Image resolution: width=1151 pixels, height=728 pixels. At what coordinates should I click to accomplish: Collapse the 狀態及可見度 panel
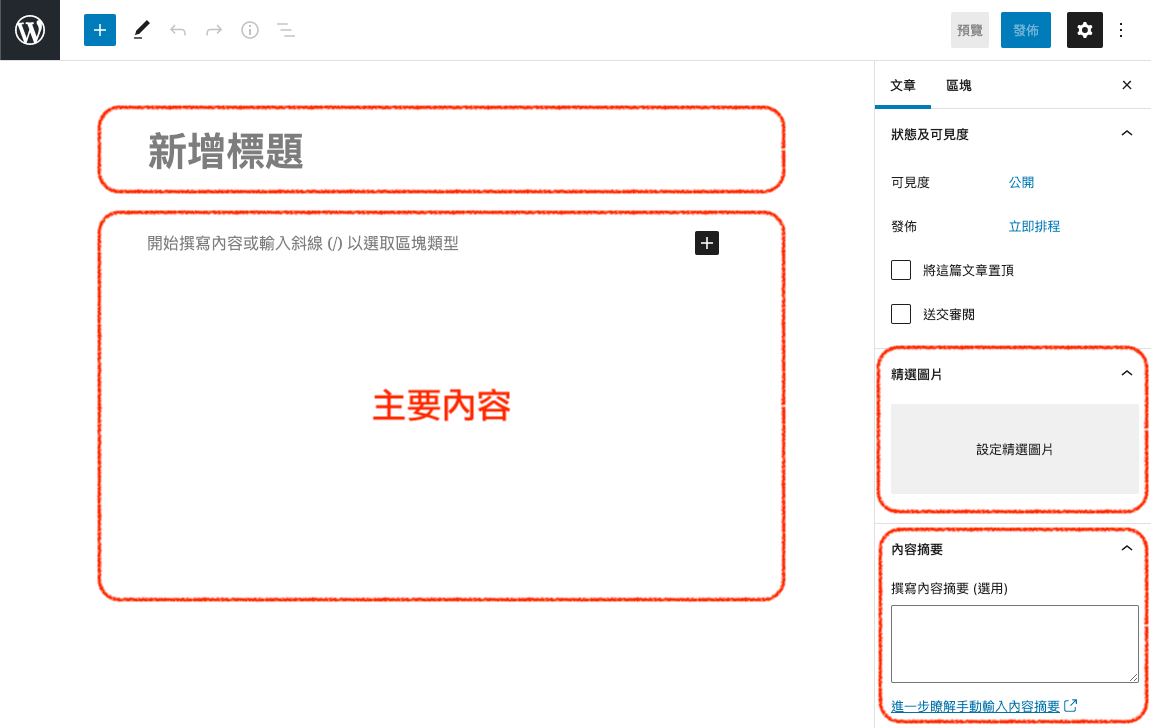point(1126,134)
